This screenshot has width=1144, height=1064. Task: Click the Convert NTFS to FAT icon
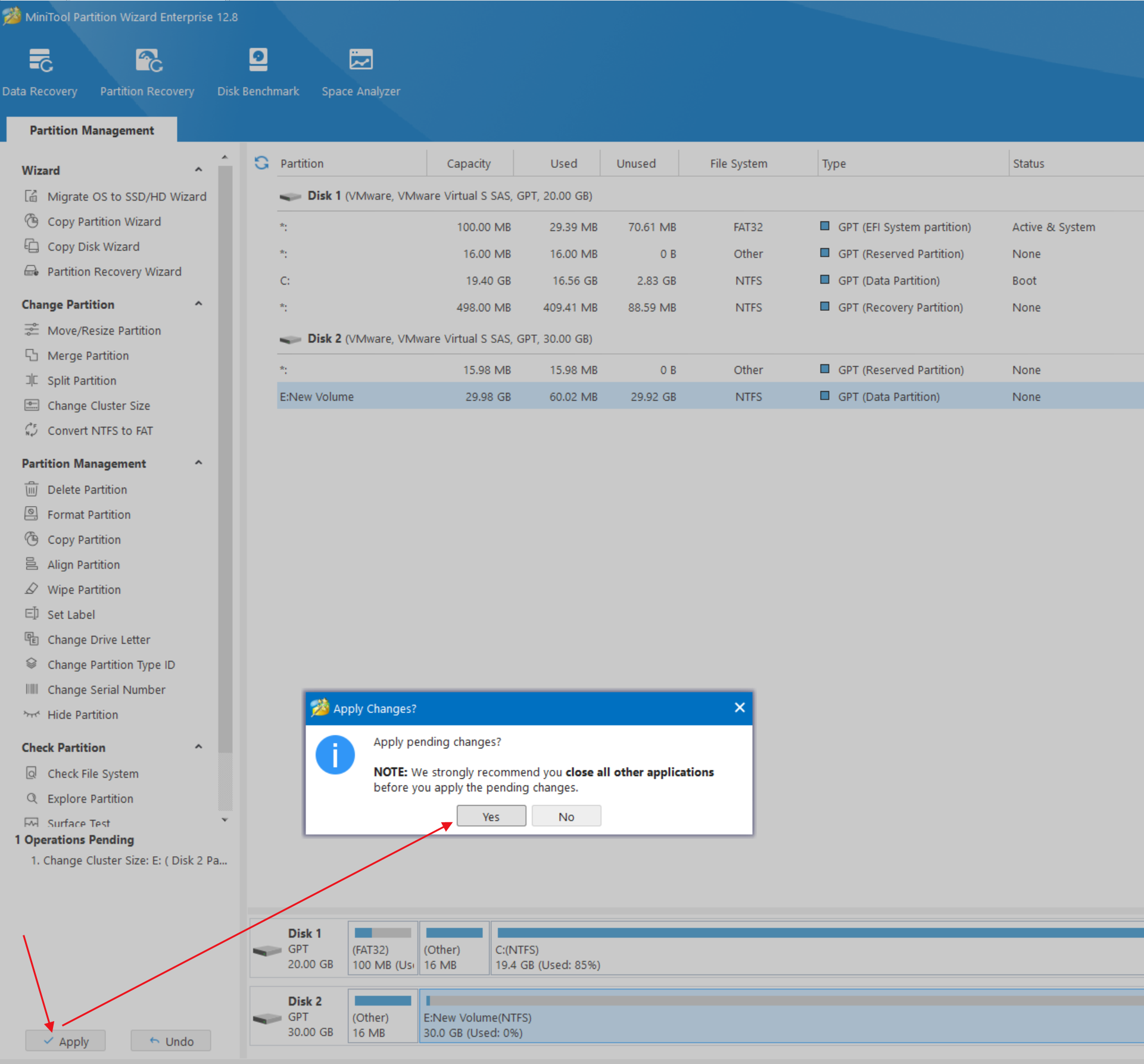click(x=31, y=430)
